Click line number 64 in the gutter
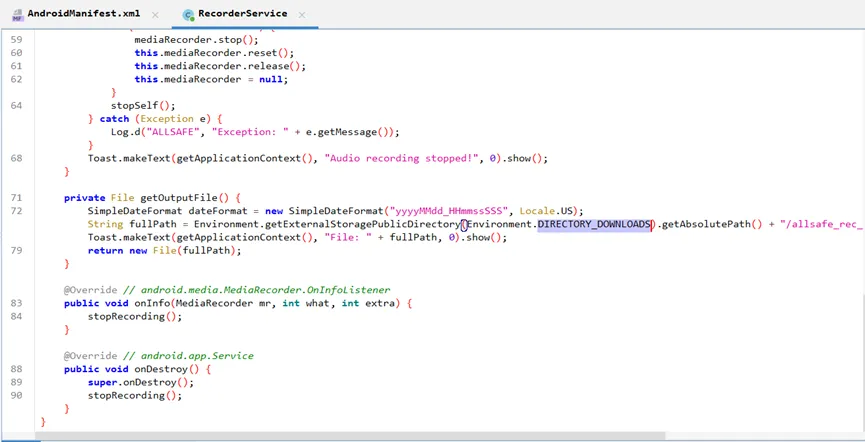This screenshot has width=865, height=442. 17,105
